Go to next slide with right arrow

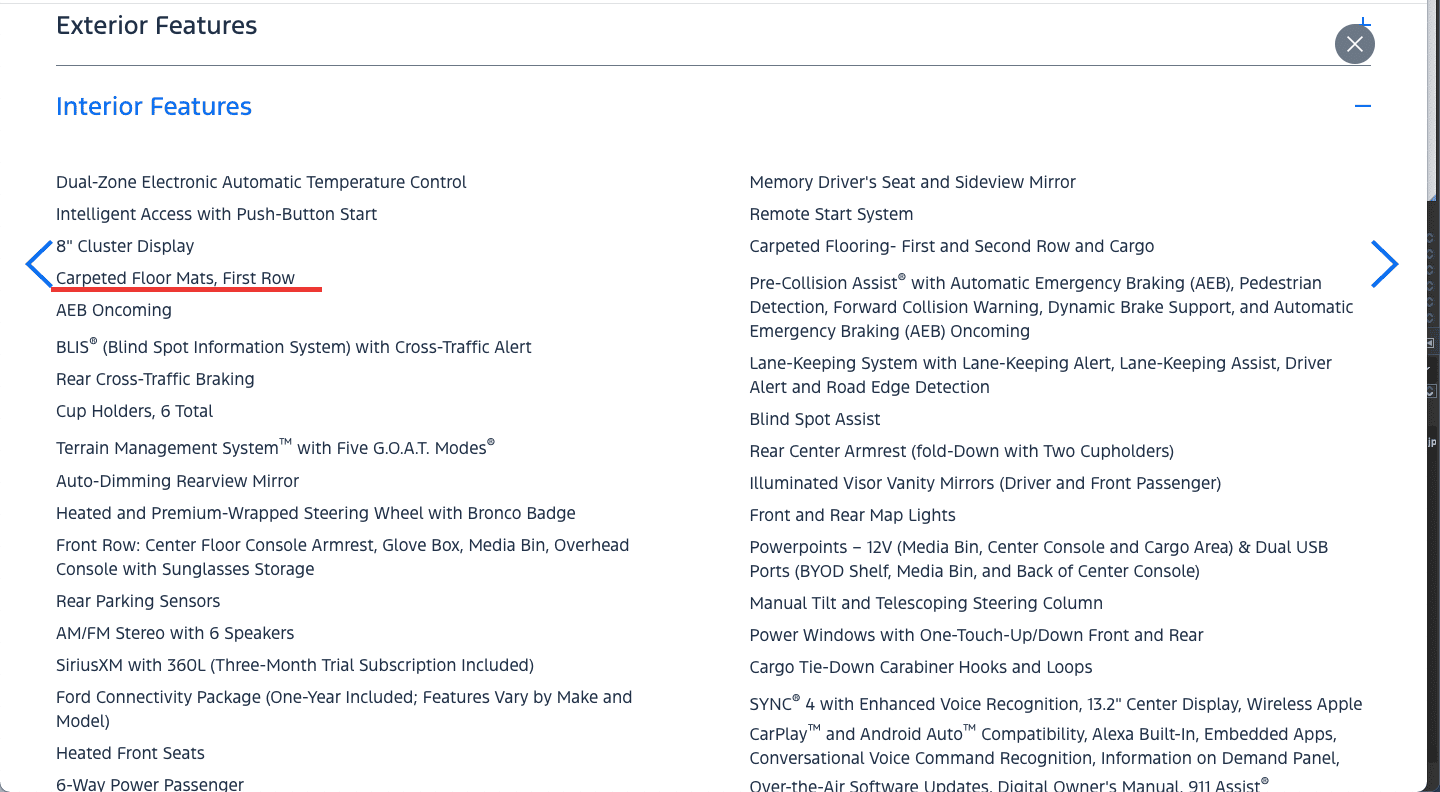coord(1384,264)
